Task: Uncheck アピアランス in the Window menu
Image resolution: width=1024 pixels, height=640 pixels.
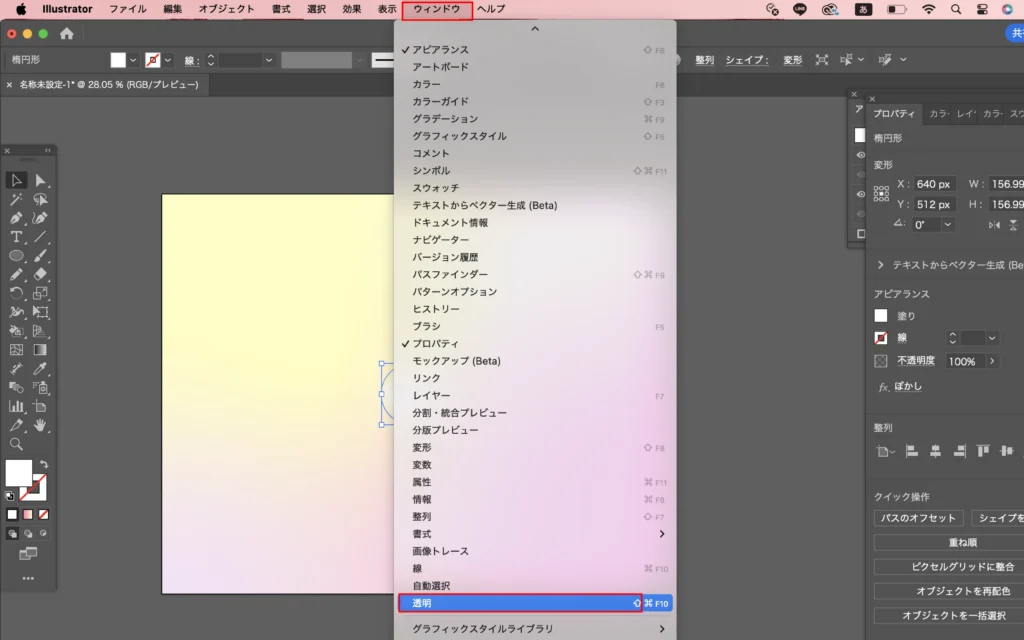Action: (x=440, y=50)
